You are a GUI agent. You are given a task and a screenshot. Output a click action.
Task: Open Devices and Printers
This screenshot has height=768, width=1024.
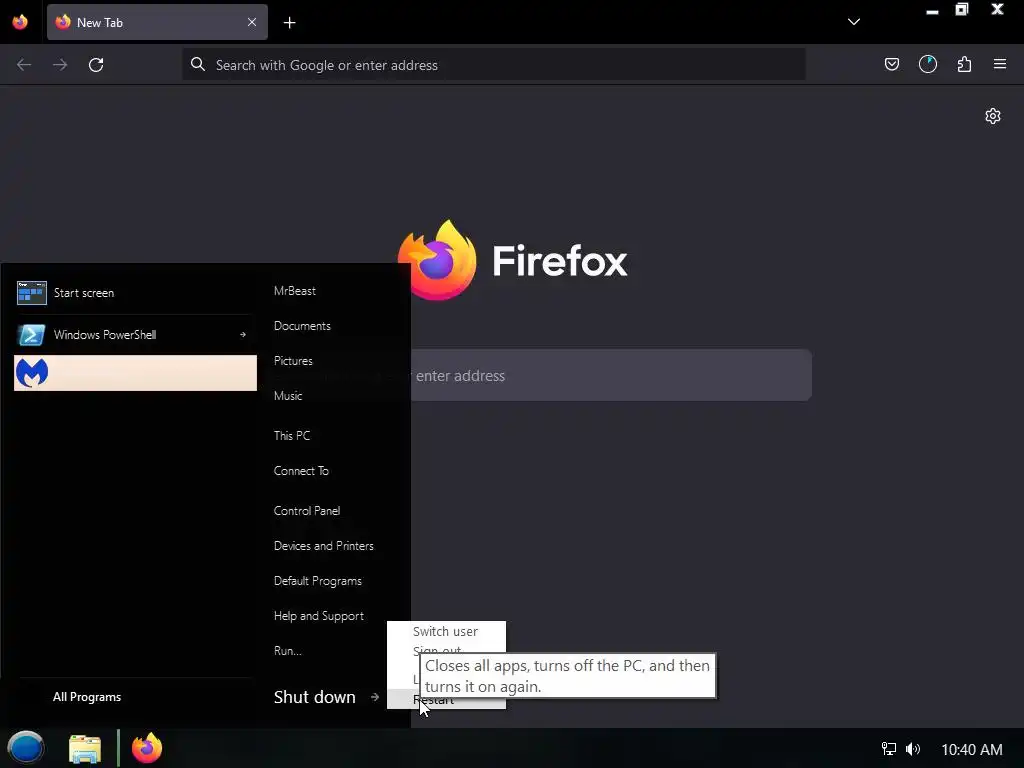(323, 546)
